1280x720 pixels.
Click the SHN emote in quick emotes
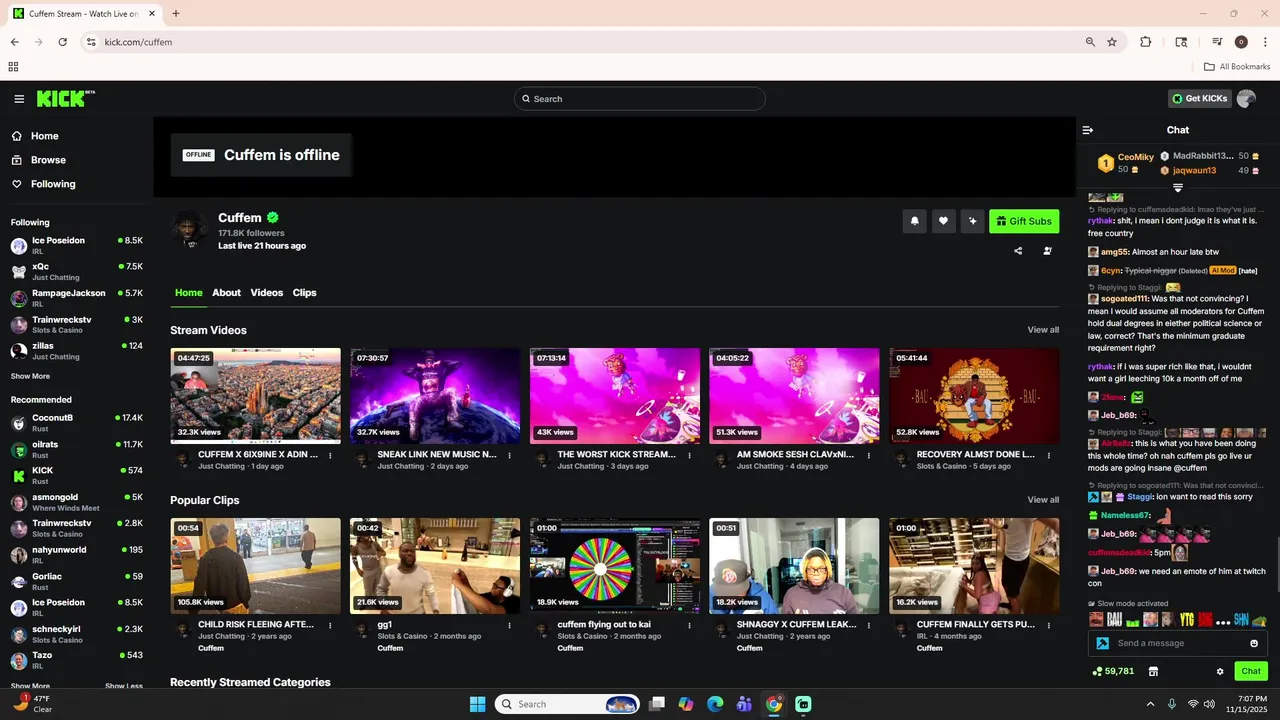1241,620
